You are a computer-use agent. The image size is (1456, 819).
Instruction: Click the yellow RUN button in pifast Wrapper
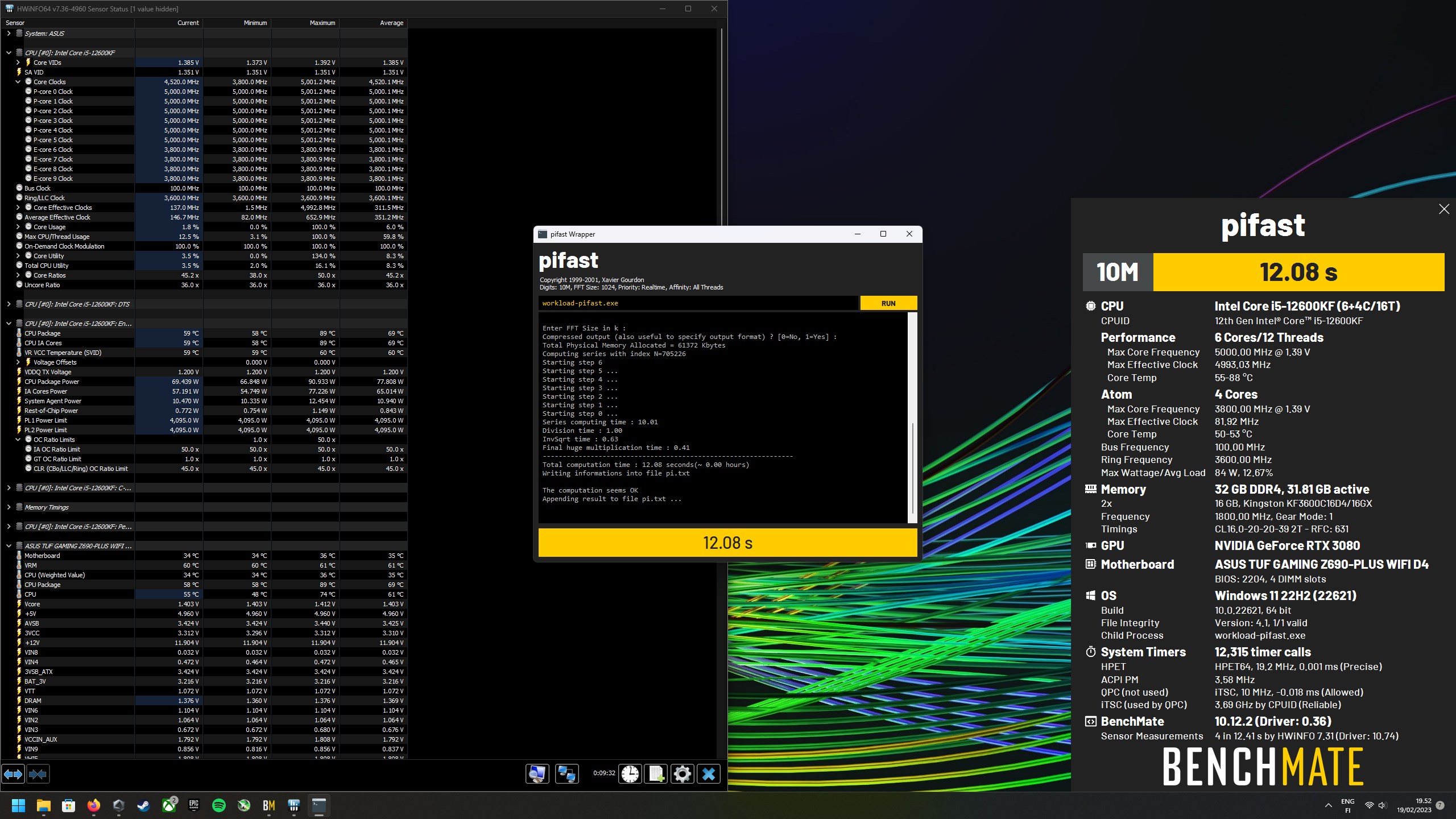click(x=888, y=303)
